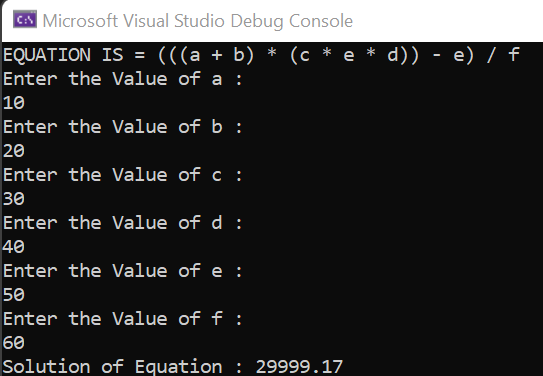Click the '/ f' divisor in equation

pos(503,55)
